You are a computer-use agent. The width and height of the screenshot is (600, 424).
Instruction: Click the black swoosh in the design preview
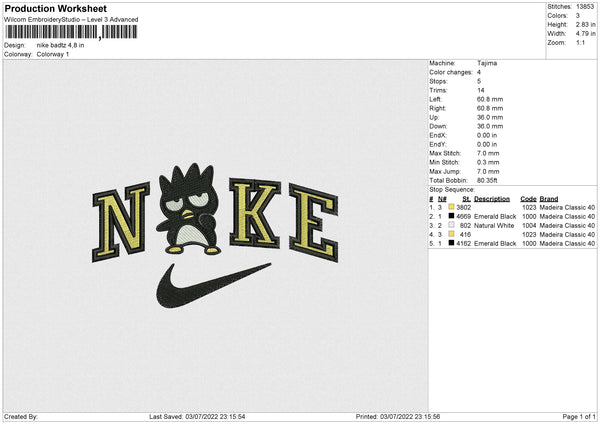pos(213,285)
